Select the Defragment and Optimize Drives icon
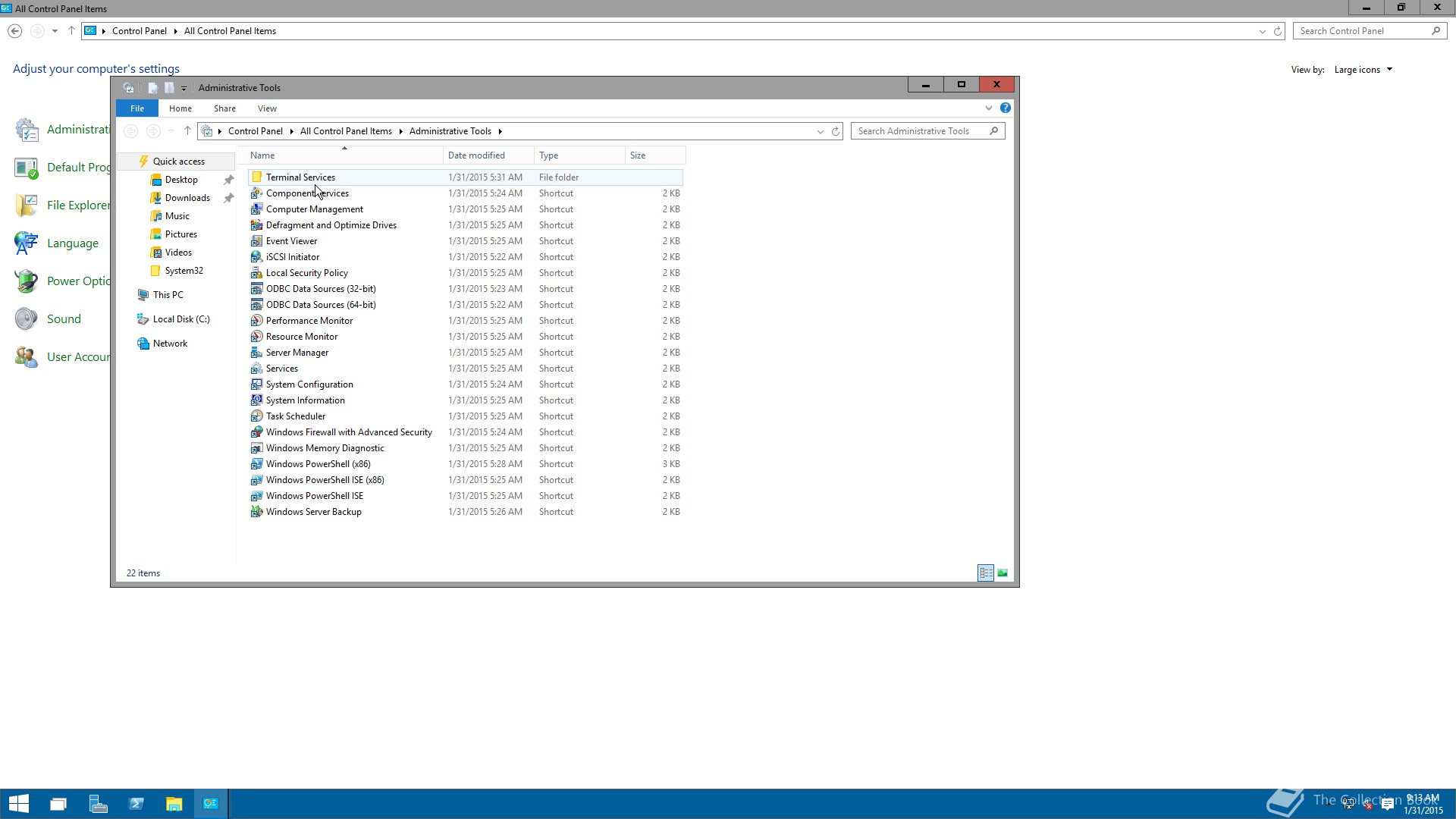1456x819 pixels. click(257, 225)
